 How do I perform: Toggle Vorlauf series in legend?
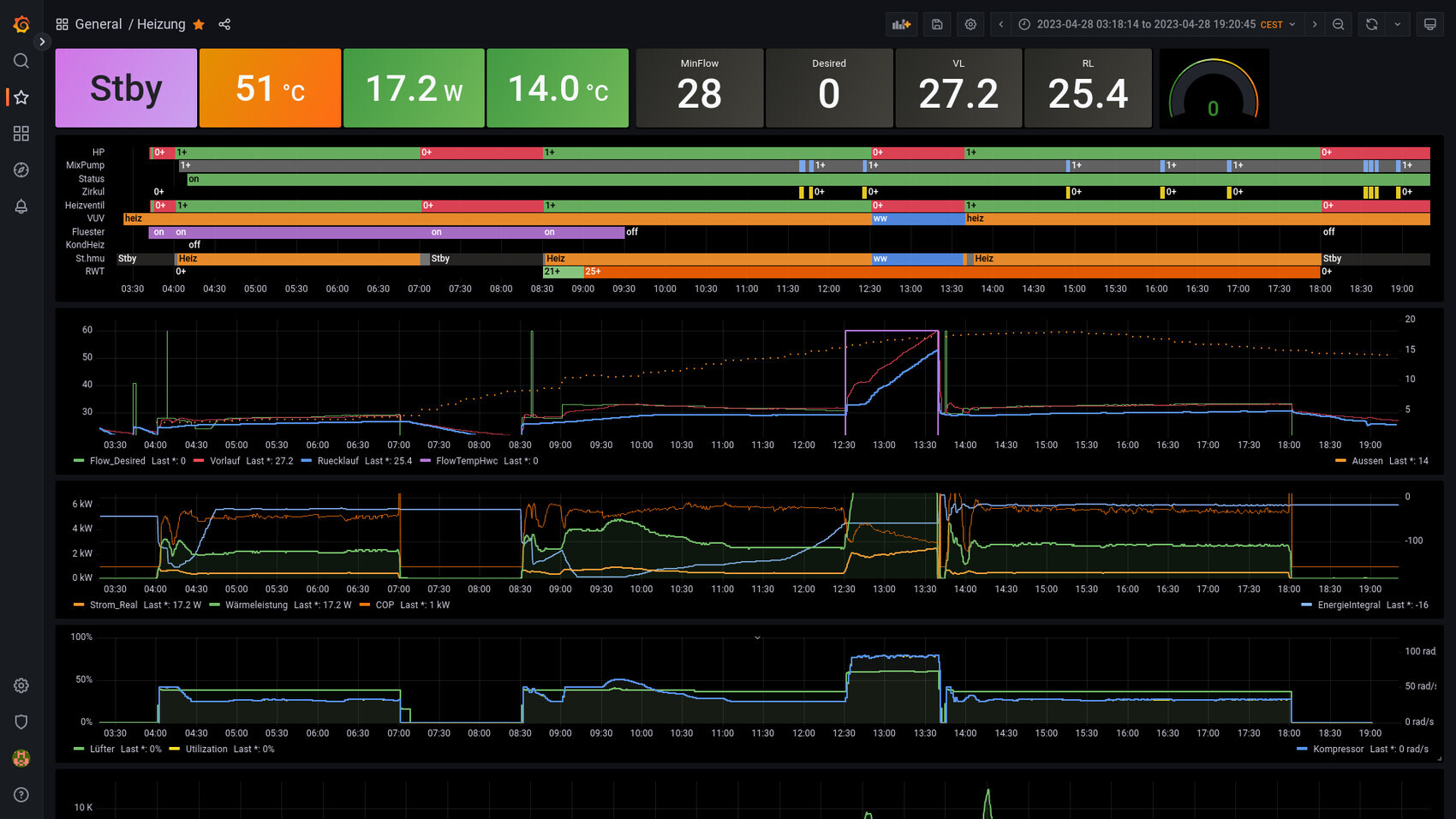(x=224, y=461)
